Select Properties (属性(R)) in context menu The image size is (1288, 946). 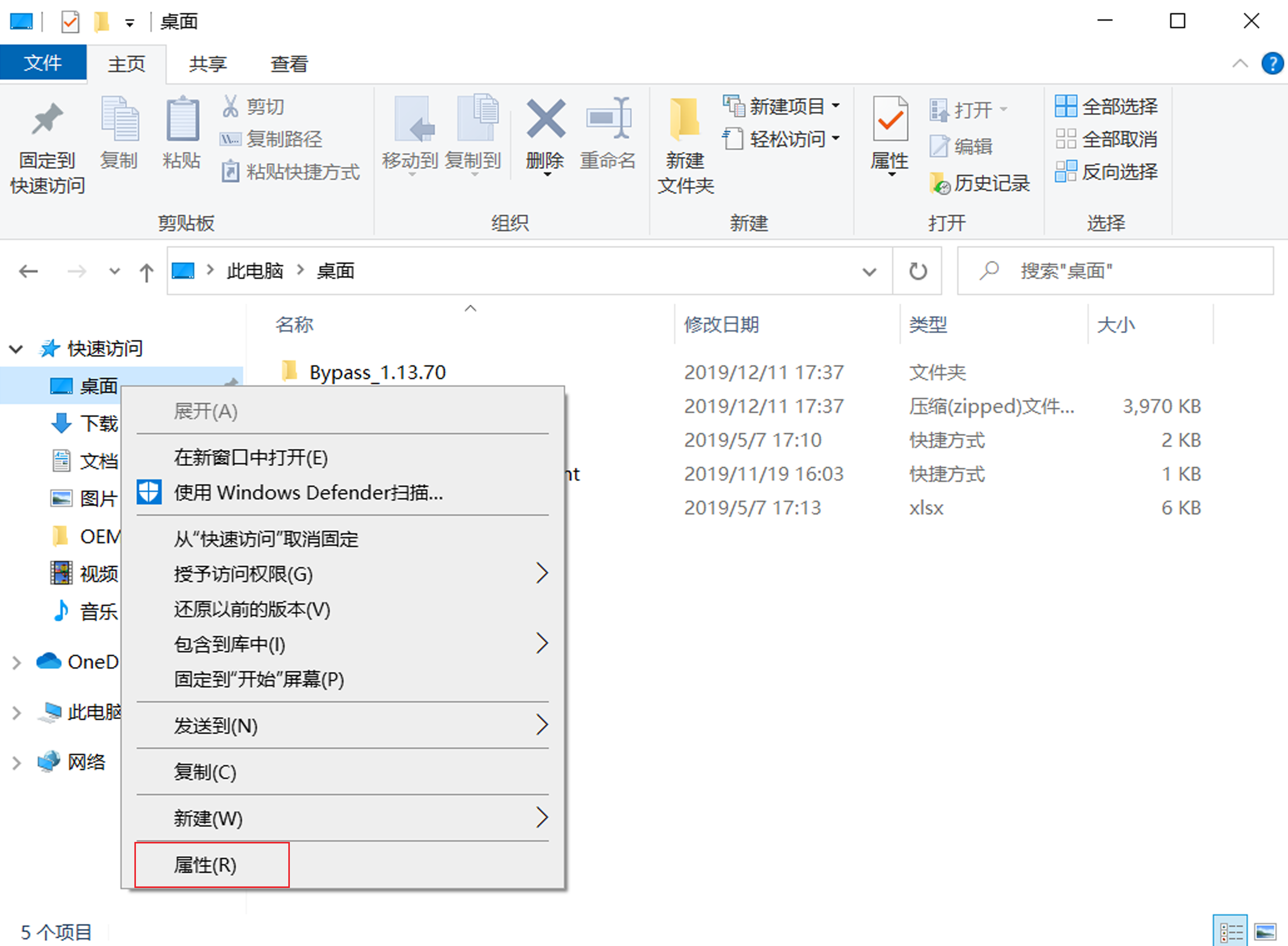coord(206,865)
